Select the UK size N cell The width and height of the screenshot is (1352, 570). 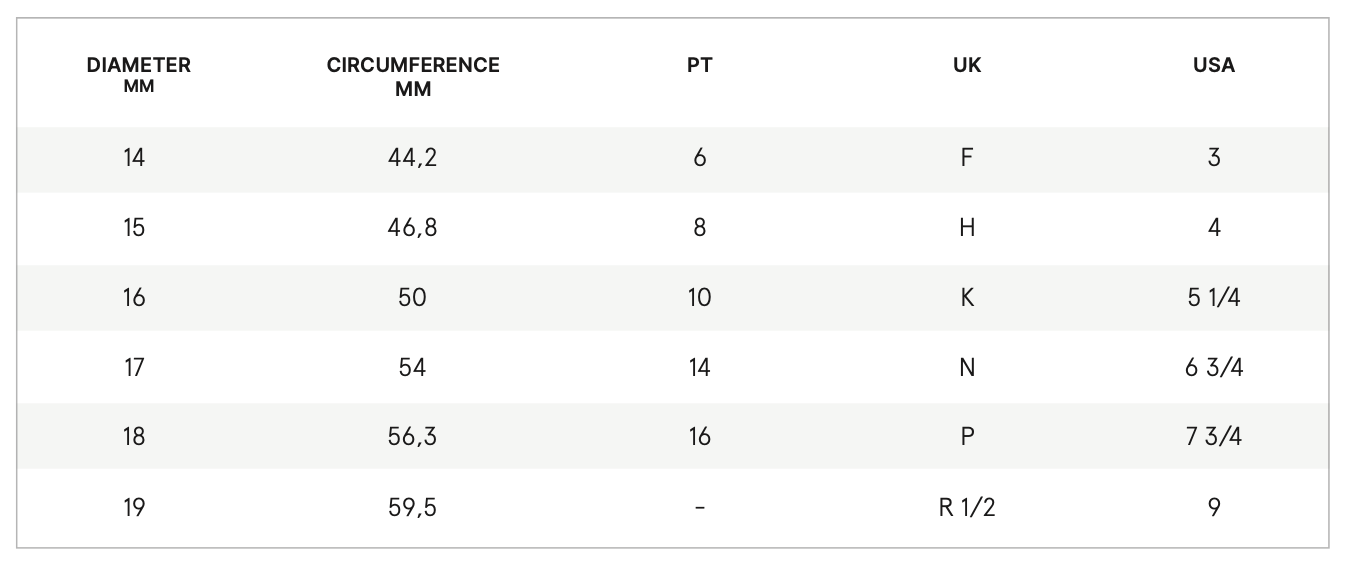coord(967,368)
